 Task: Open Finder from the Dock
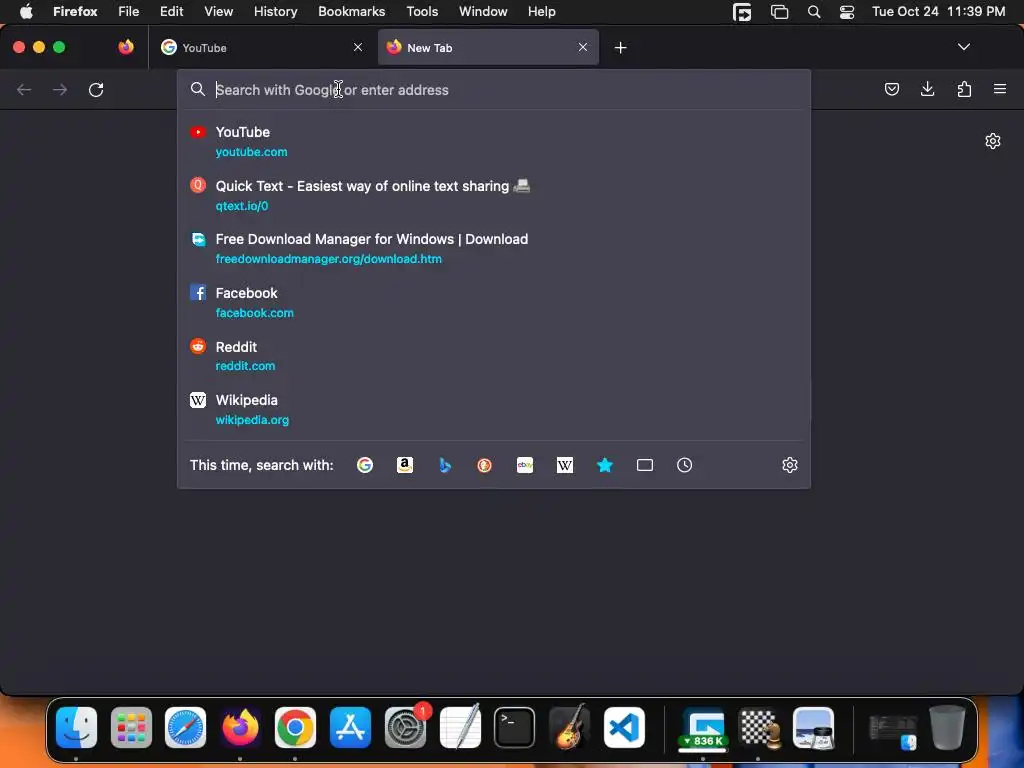(x=76, y=727)
